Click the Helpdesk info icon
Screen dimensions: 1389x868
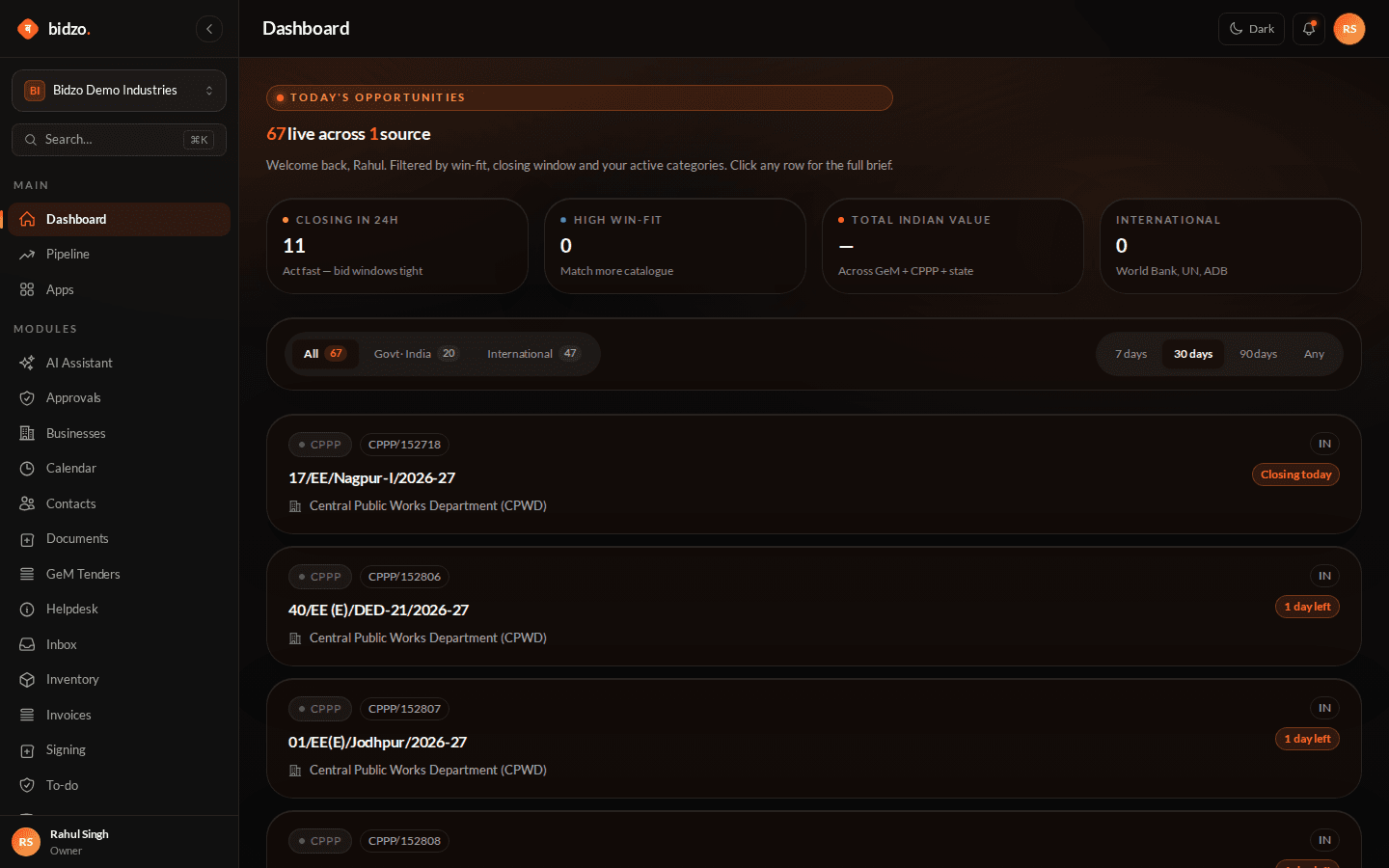pyautogui.click(x=27, y=610)
